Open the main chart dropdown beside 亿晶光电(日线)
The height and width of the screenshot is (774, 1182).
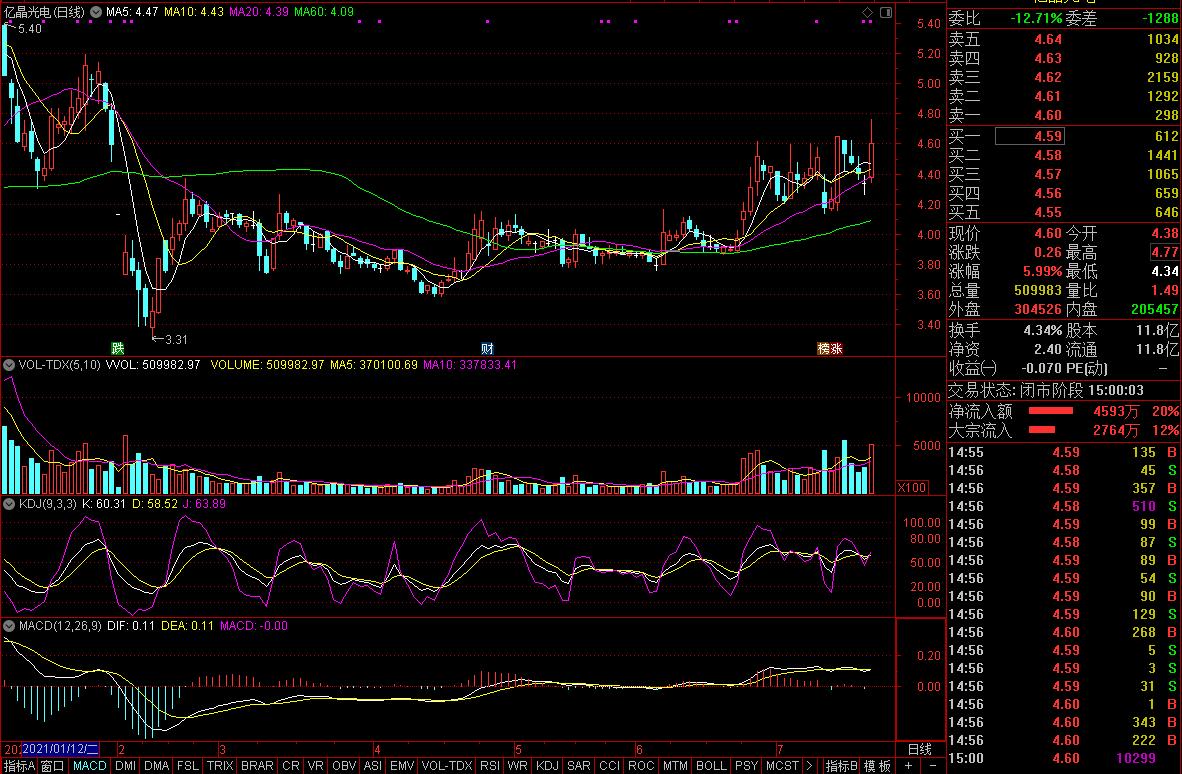pyautogui.click(x=95, y=12)
